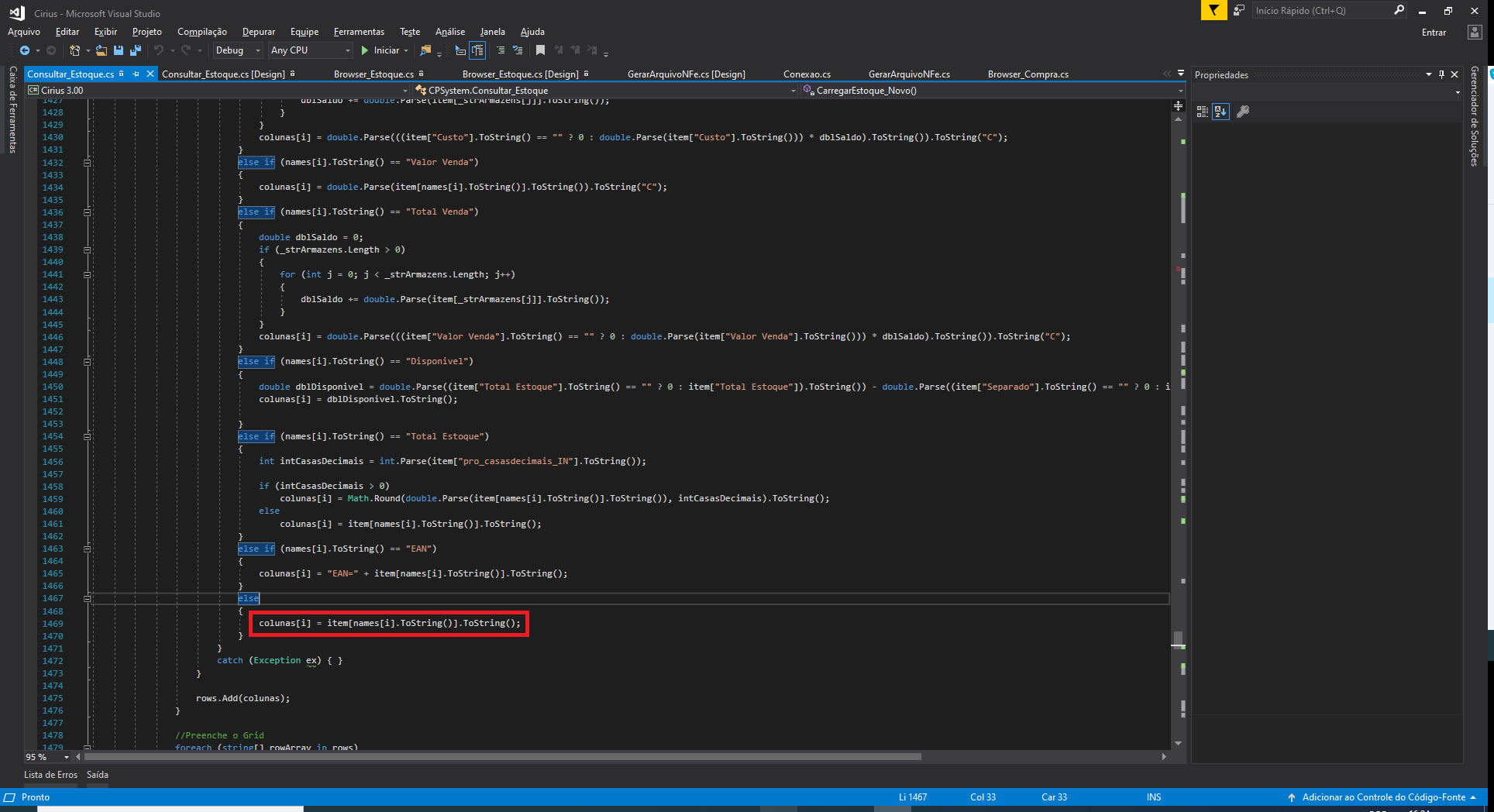Click the Save All toolbar icon
This screenshot has width=1494, height=812.
pyautogui.click(x=136, y=50)
